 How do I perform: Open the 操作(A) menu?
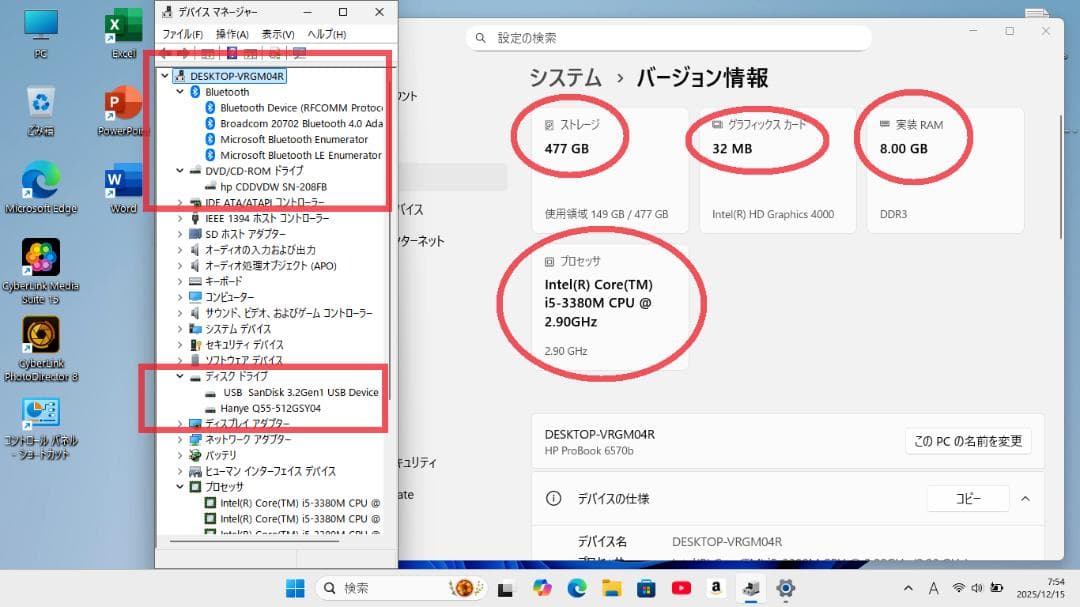[x=232, y=34]
